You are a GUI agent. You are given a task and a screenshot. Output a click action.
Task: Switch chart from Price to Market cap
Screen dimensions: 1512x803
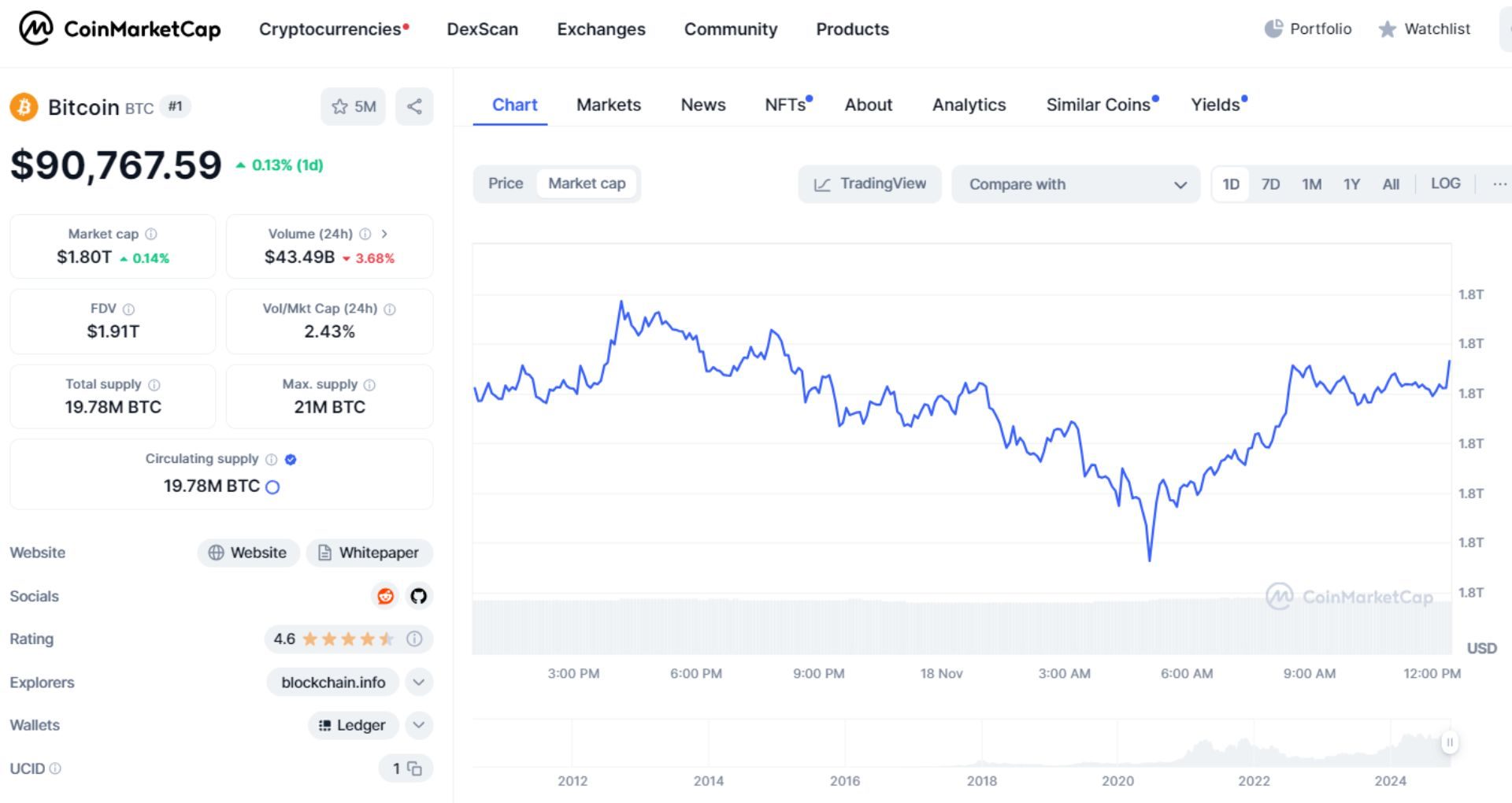click(587, 183)
